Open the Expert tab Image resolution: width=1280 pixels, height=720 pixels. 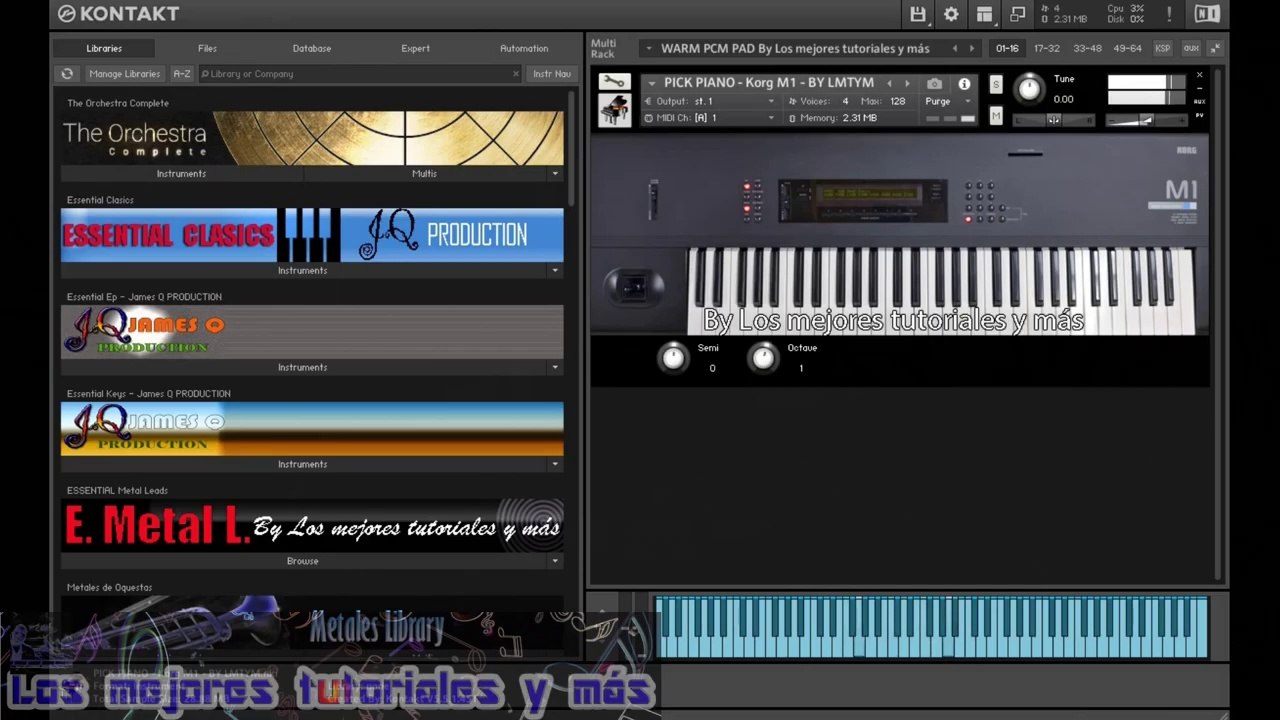coord(416,48)
